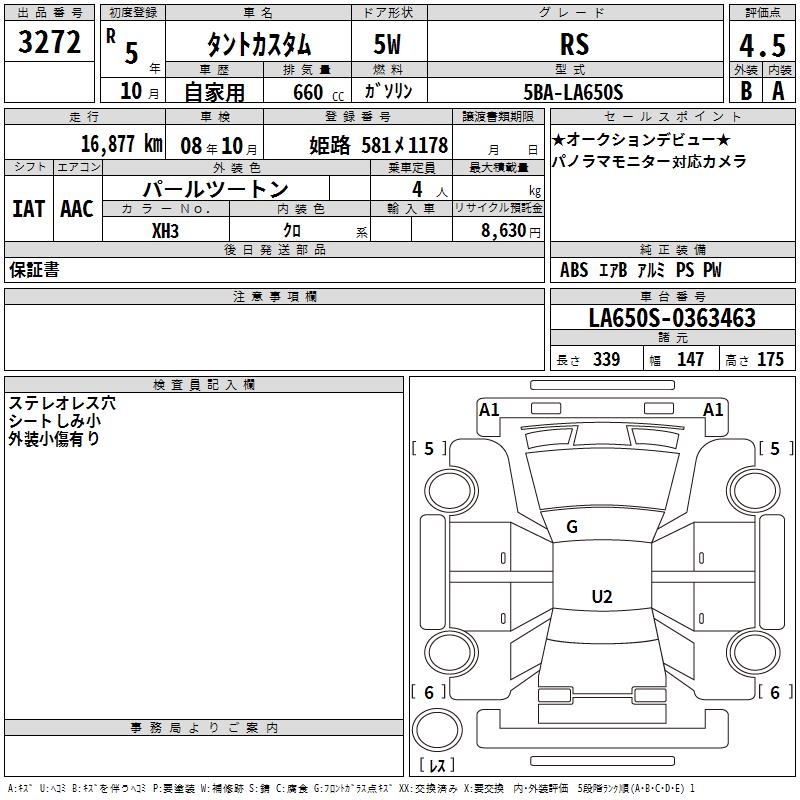Click the exterior rating B
The width and height of the screenshot is (800, 800).
click(x=746, y=91)
